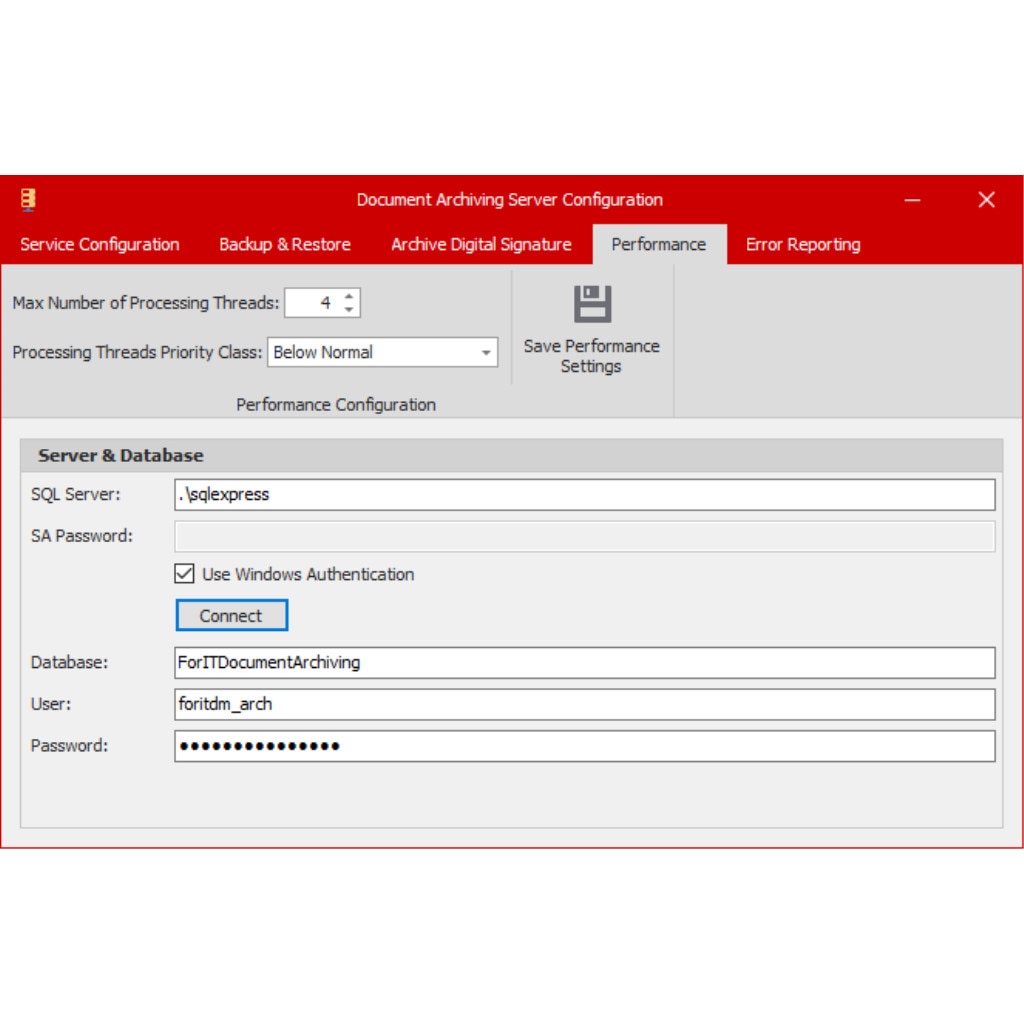Click the Connect button
Screen dimensions: 1024x1024
tap(232, 615)
